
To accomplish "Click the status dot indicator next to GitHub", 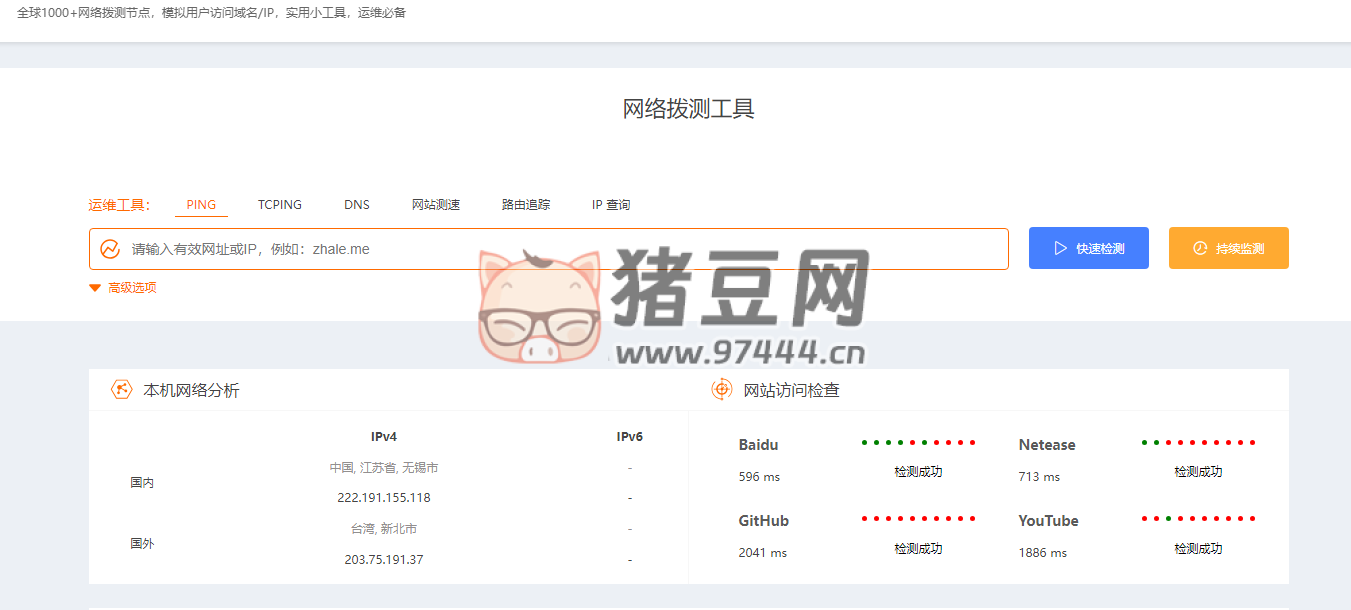I will (x=917, y=519).
